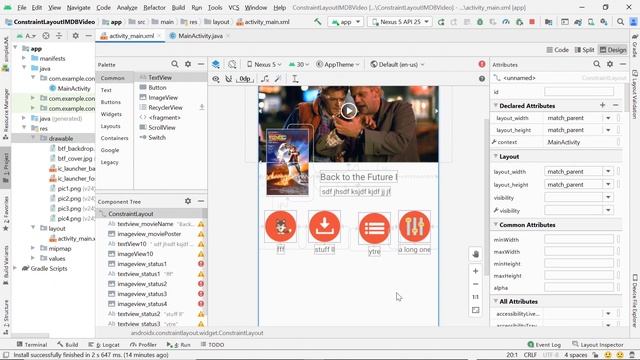
Task: Select imageview_status1 in Component Tree
Action: (x=142, y=264)
